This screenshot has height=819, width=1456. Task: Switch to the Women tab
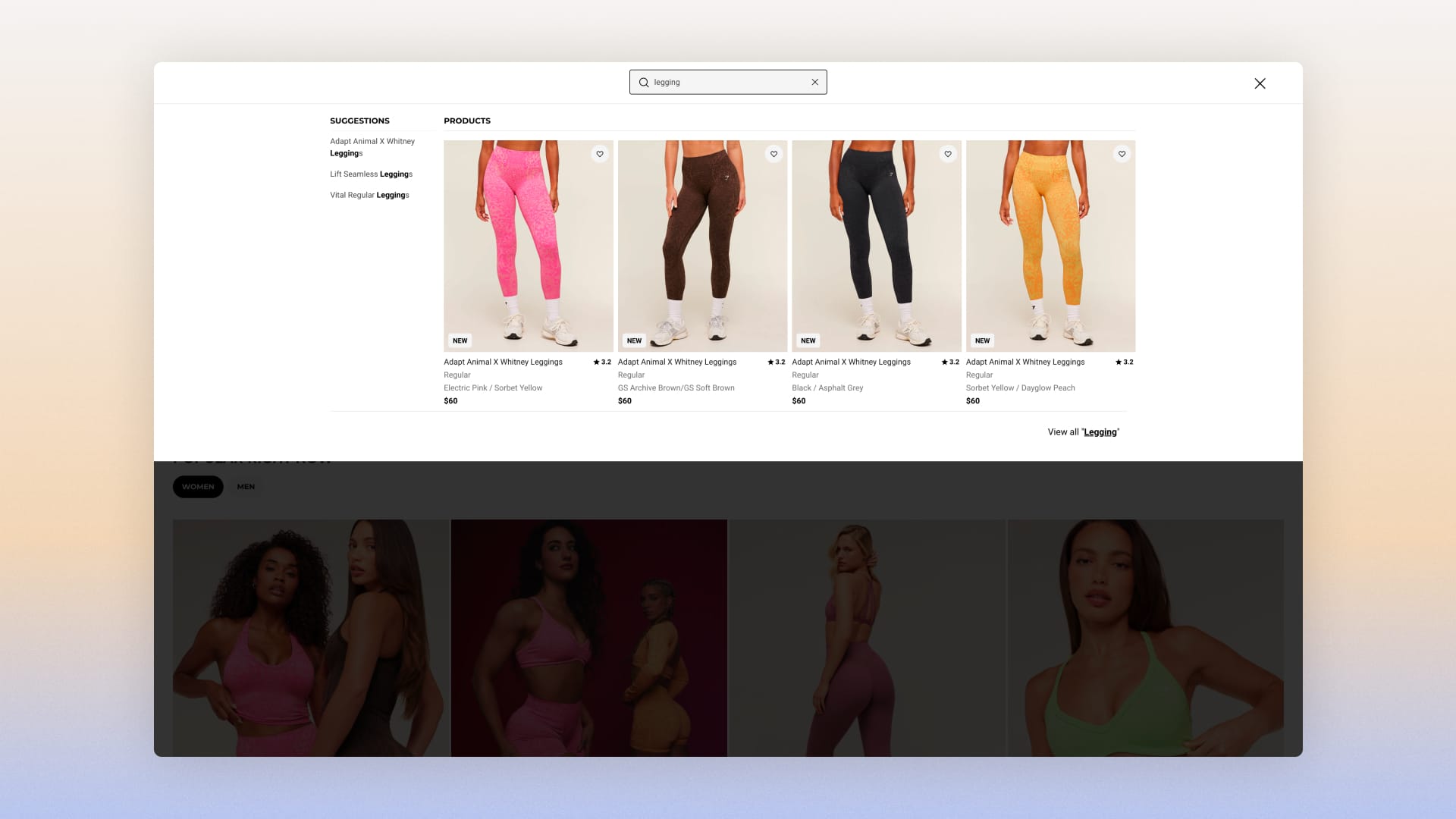pos(198,487)
